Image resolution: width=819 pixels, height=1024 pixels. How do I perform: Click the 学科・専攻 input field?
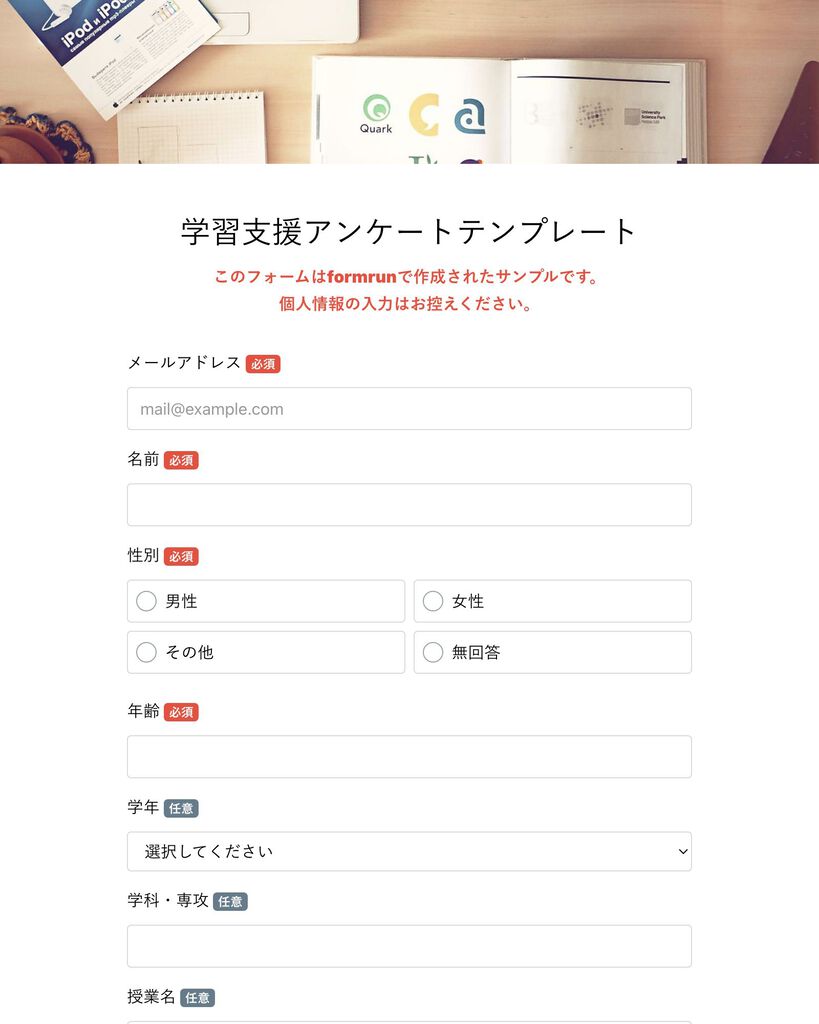pos(409,946)
